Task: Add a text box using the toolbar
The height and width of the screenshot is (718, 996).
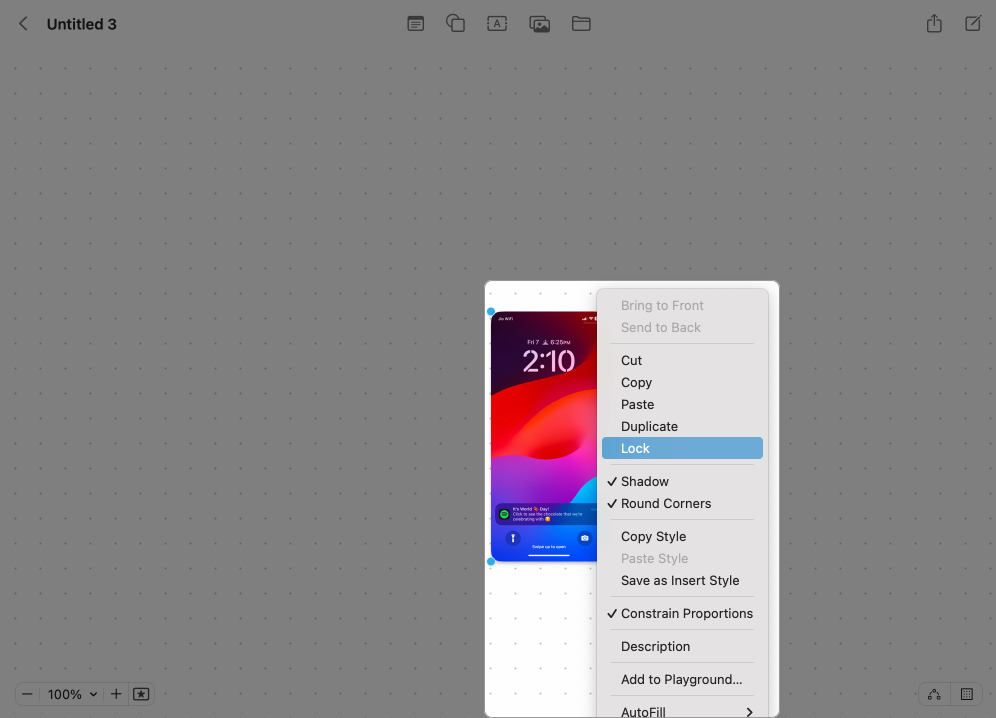Action: click(x=497, y=24)
